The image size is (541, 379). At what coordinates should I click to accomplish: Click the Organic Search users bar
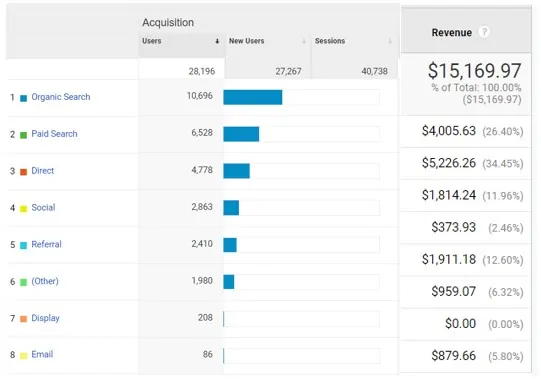click(253, 97)
